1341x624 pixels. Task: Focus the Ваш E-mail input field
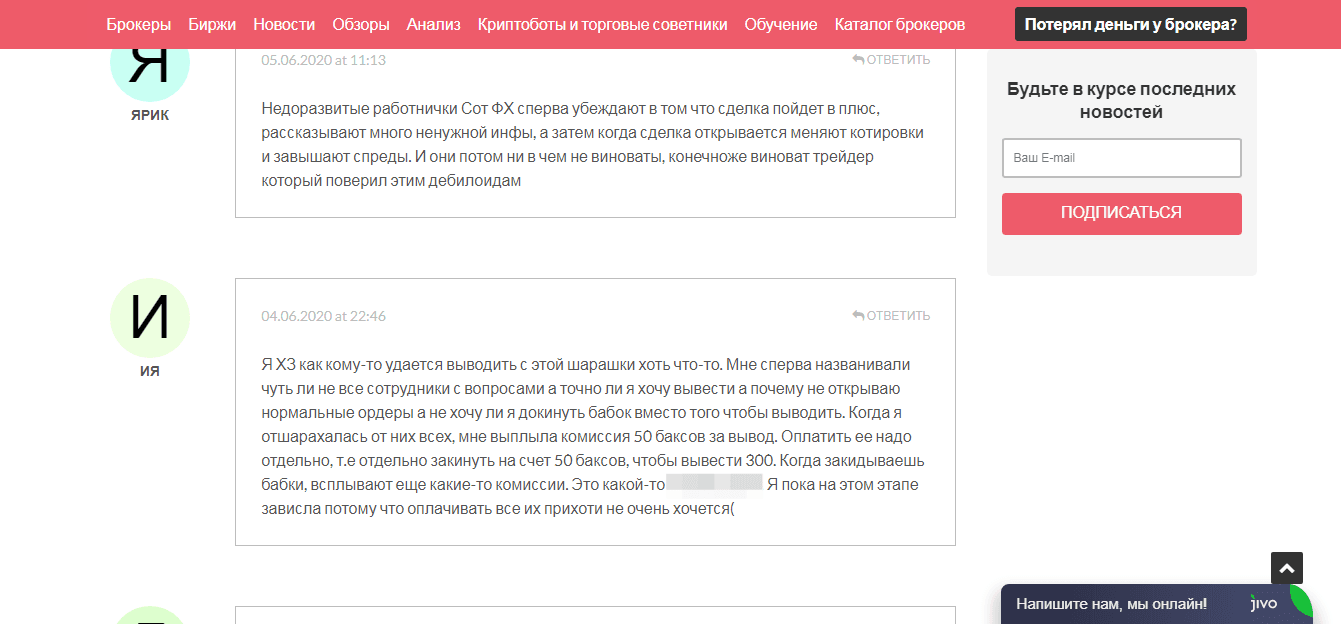1121,158
